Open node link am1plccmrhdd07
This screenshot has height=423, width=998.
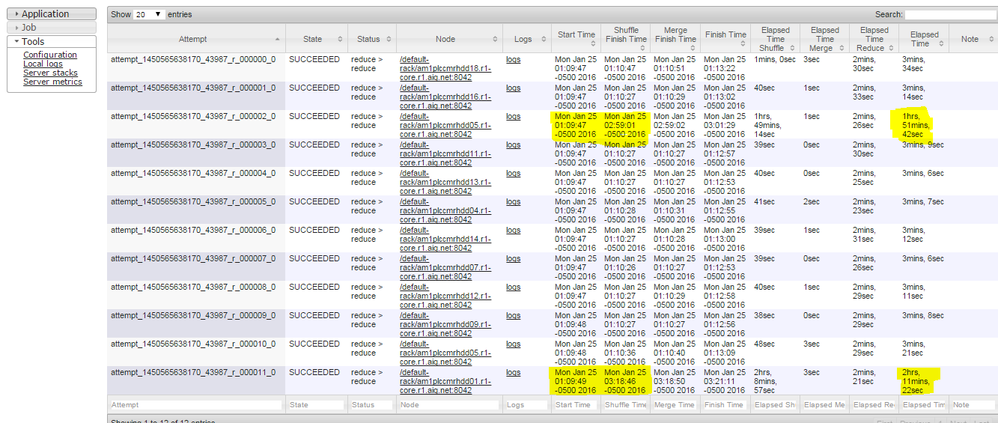[446, 267]
